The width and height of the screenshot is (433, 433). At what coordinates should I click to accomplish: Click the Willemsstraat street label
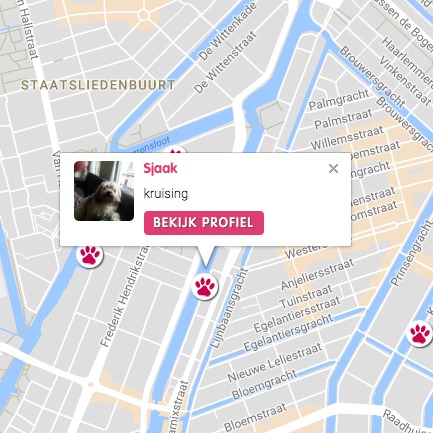pyautogui.click(x=347, y=138)
